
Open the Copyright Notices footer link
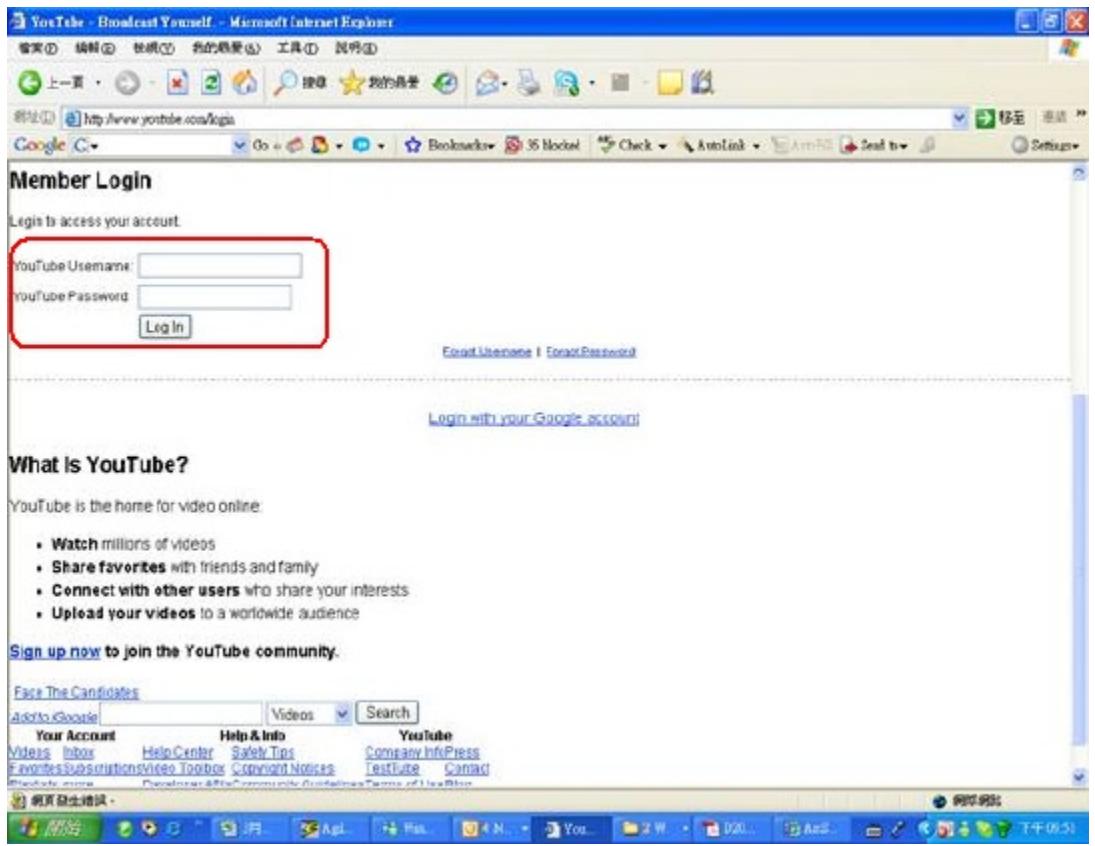coord(283,768)
